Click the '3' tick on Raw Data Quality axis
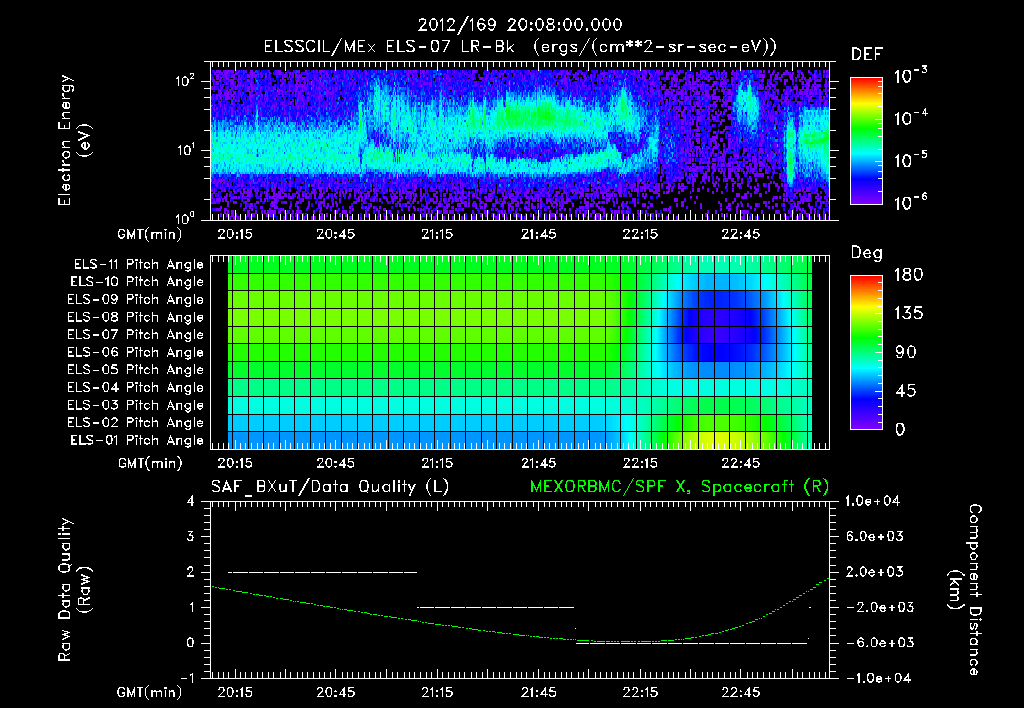Screen dimensions: 1024x708 pyautogui.click(x=191, y=536)
